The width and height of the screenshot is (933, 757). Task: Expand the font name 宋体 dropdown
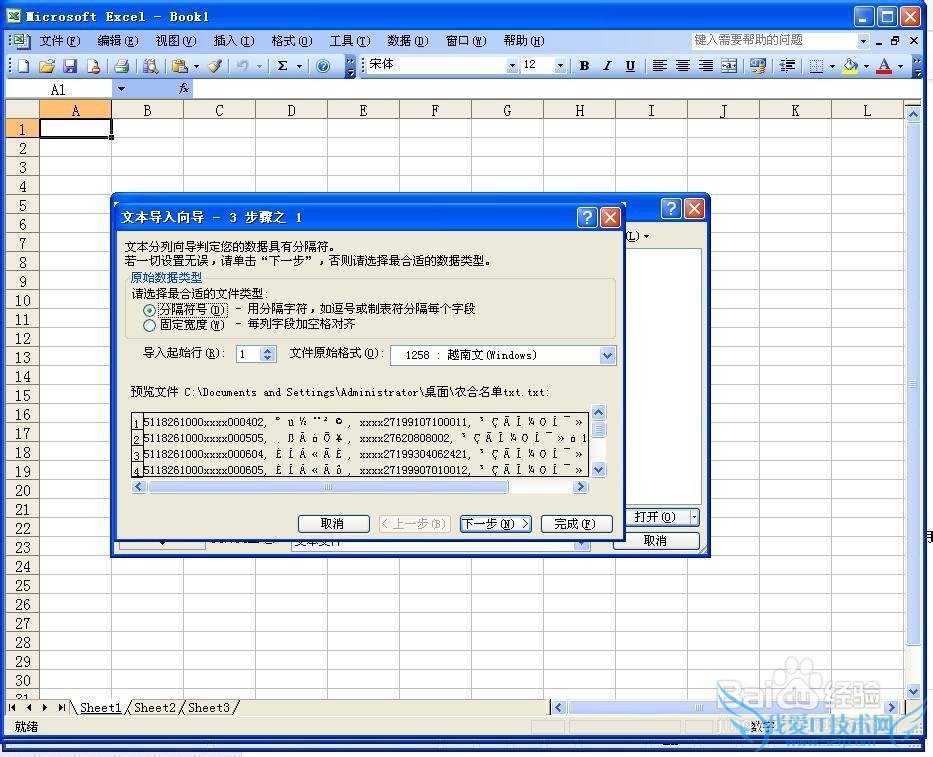coord(512,66)
